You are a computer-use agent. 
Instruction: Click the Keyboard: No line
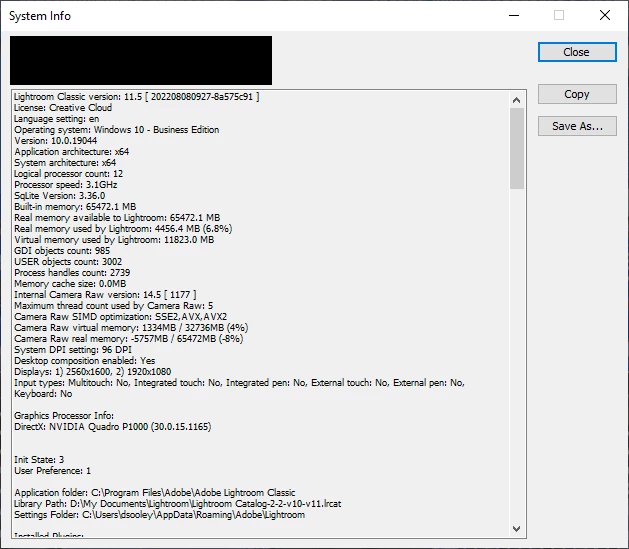43,394
